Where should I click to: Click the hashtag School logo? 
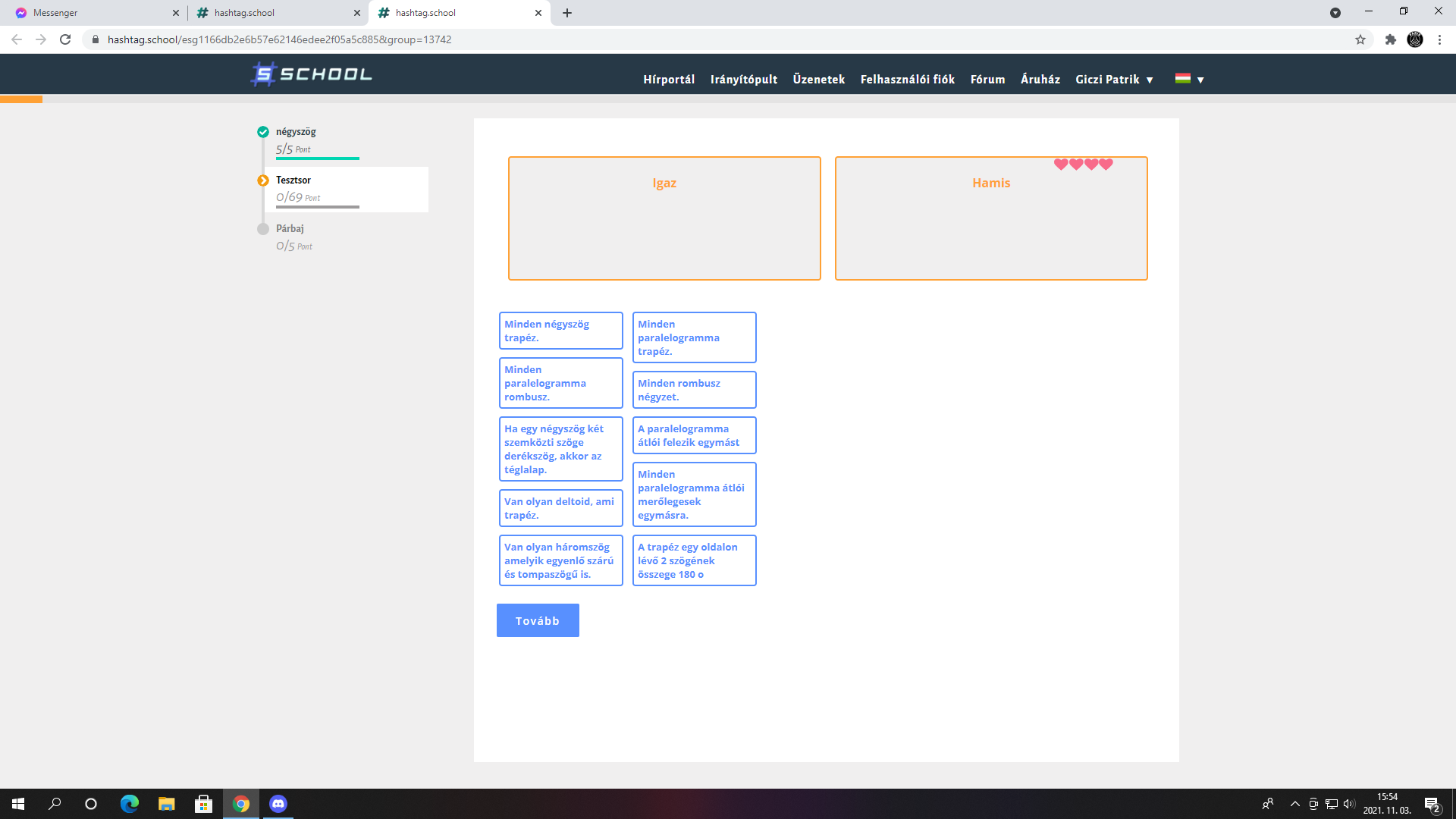coord(311,74)
